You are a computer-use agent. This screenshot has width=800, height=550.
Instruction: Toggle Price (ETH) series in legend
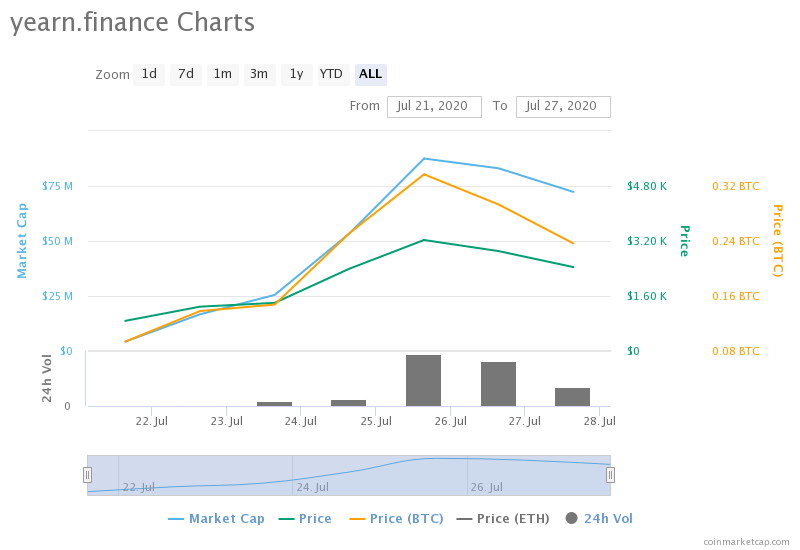503,519
